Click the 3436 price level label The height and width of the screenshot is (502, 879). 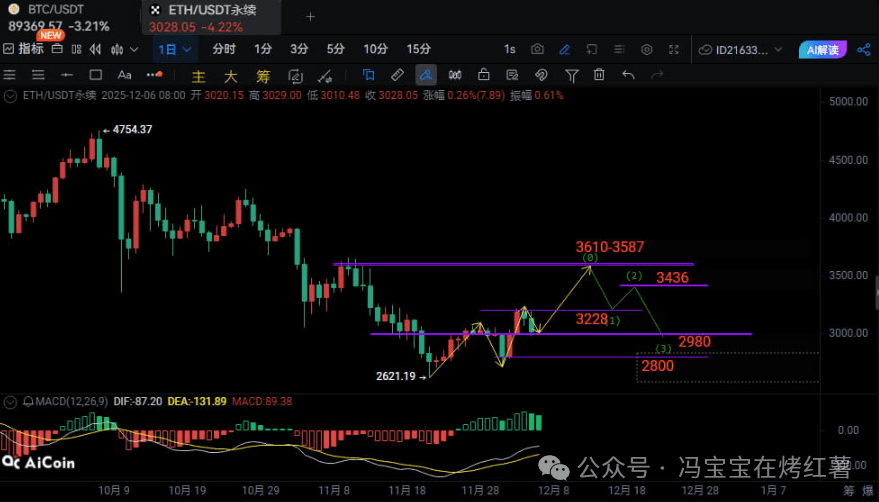(672, 278)
